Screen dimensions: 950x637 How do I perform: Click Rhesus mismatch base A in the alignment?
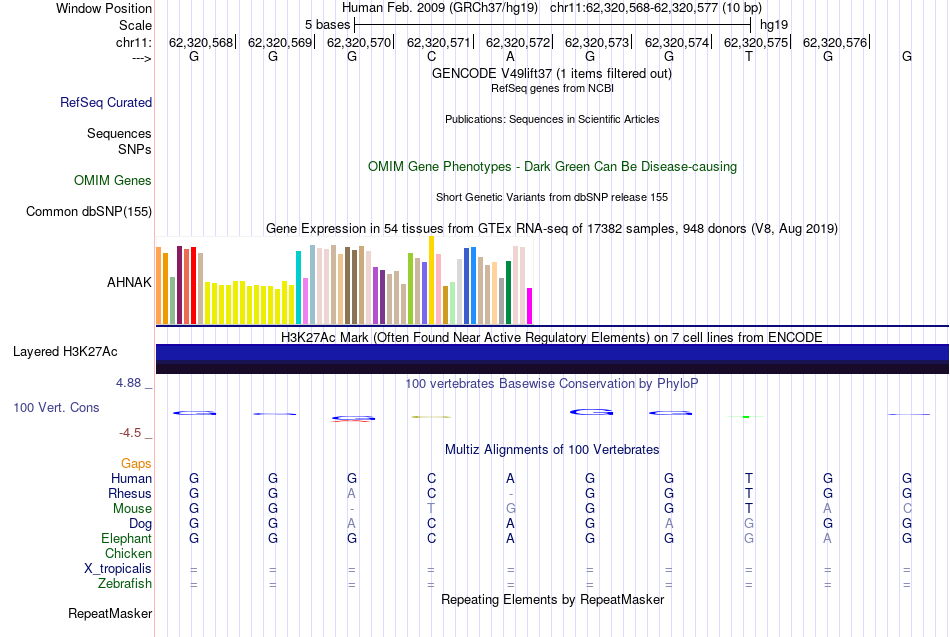352,493
